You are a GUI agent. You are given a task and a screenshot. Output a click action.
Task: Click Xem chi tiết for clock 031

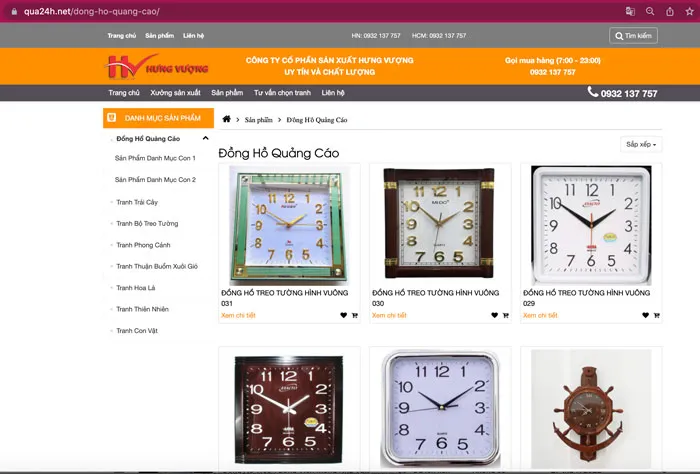[238, 315]
